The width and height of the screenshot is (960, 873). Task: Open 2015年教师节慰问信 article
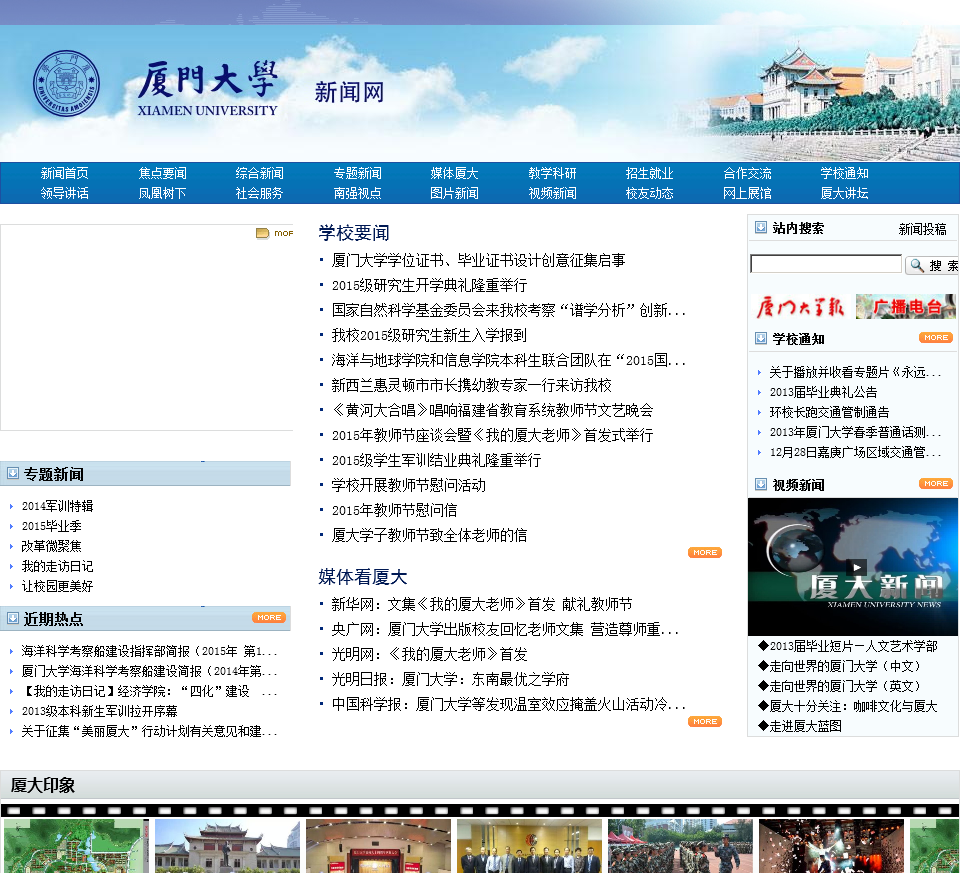[x=394, y=511]
